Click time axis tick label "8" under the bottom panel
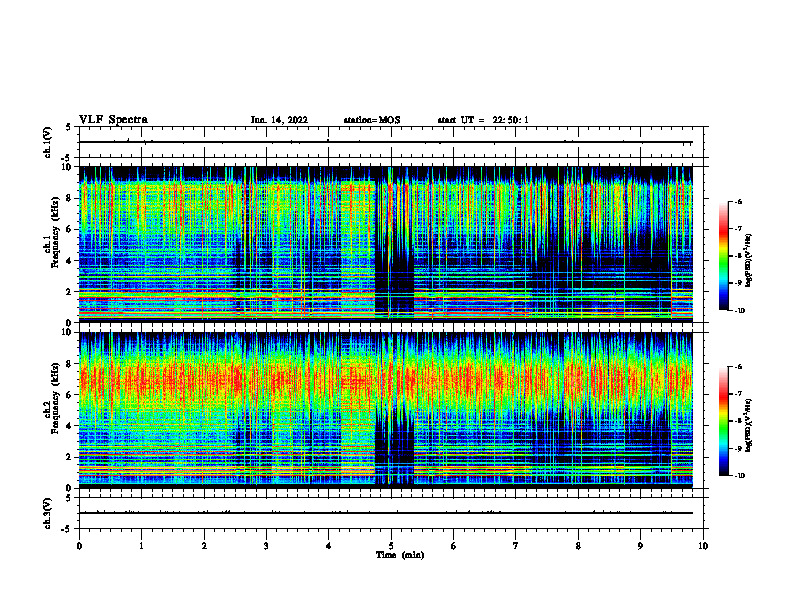This screenshot has height=612, width=792. pyautogui.click(x=578, y=546)
